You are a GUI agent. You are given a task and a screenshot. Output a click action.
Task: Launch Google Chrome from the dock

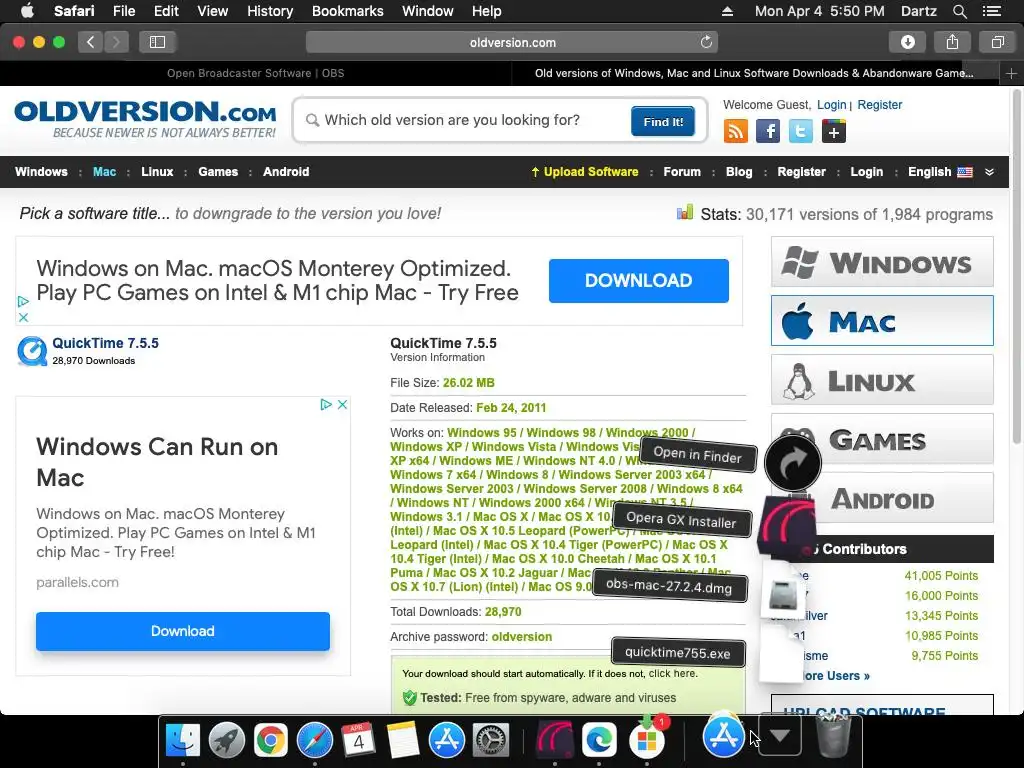270,739
